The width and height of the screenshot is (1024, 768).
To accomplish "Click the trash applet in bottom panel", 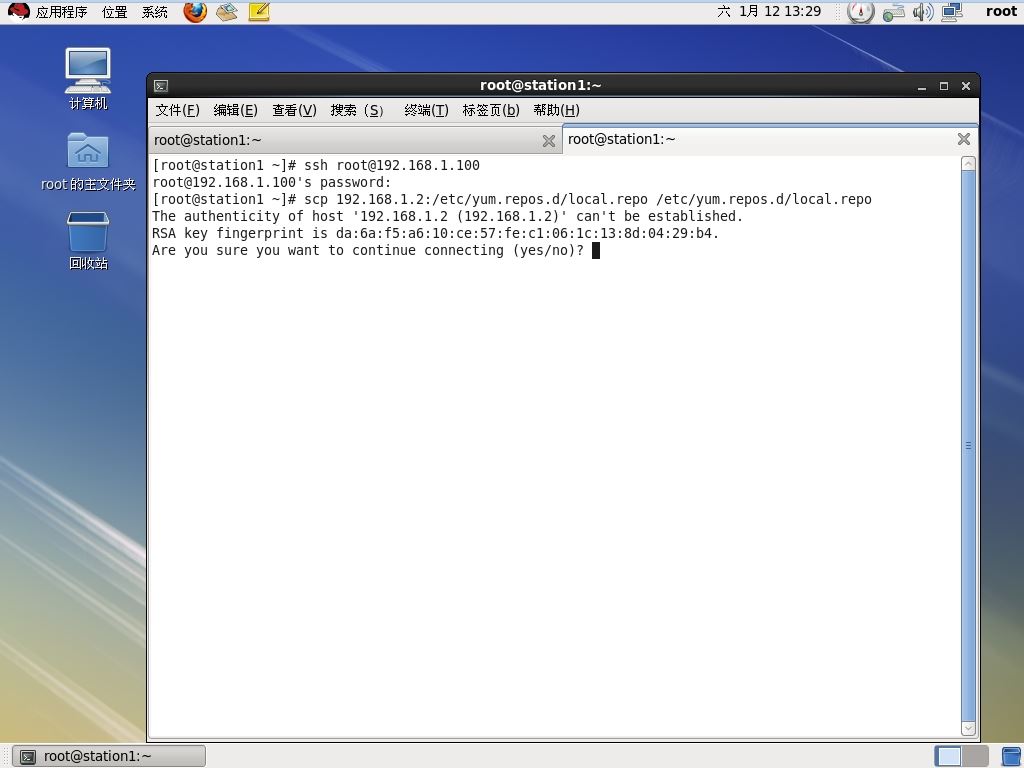I will 1011,756.
